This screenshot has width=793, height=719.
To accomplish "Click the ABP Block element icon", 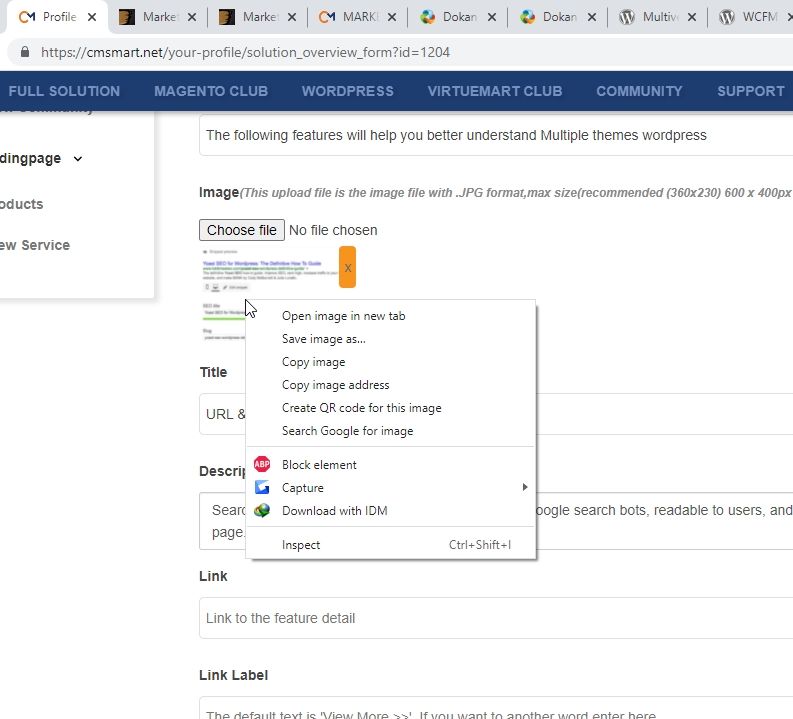I will tap(262, 464).
